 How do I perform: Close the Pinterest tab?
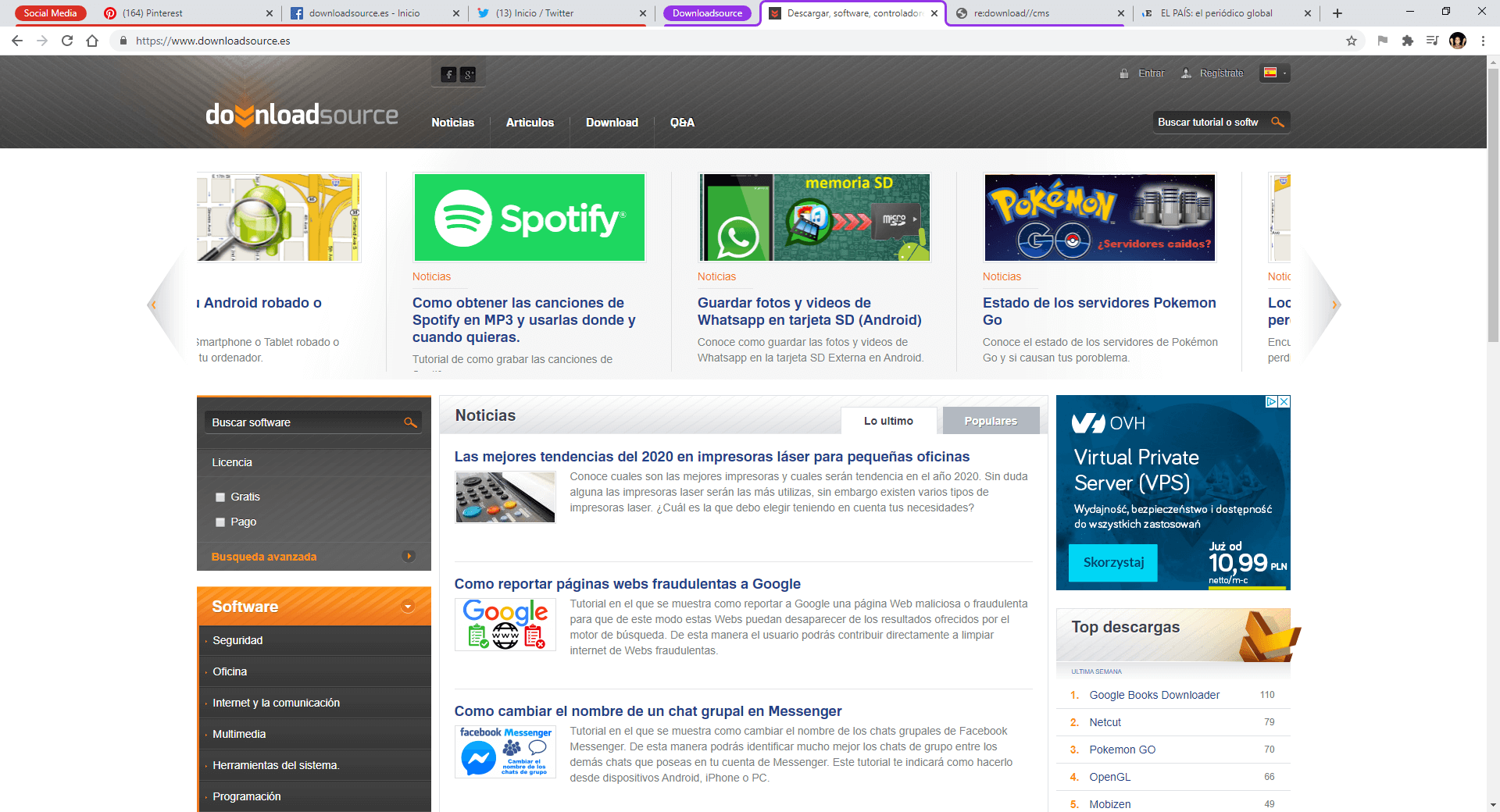pos(270,13)
